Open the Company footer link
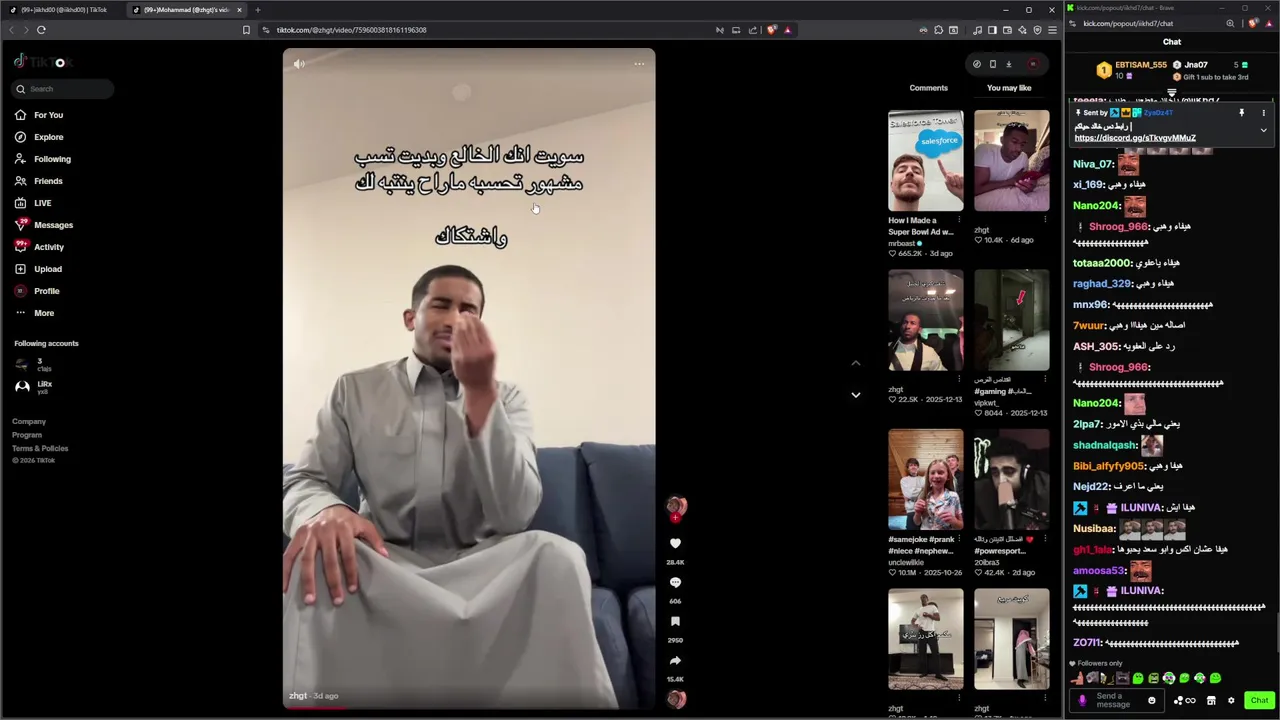This screenshot has width=1280, height=720. (29, 422)
